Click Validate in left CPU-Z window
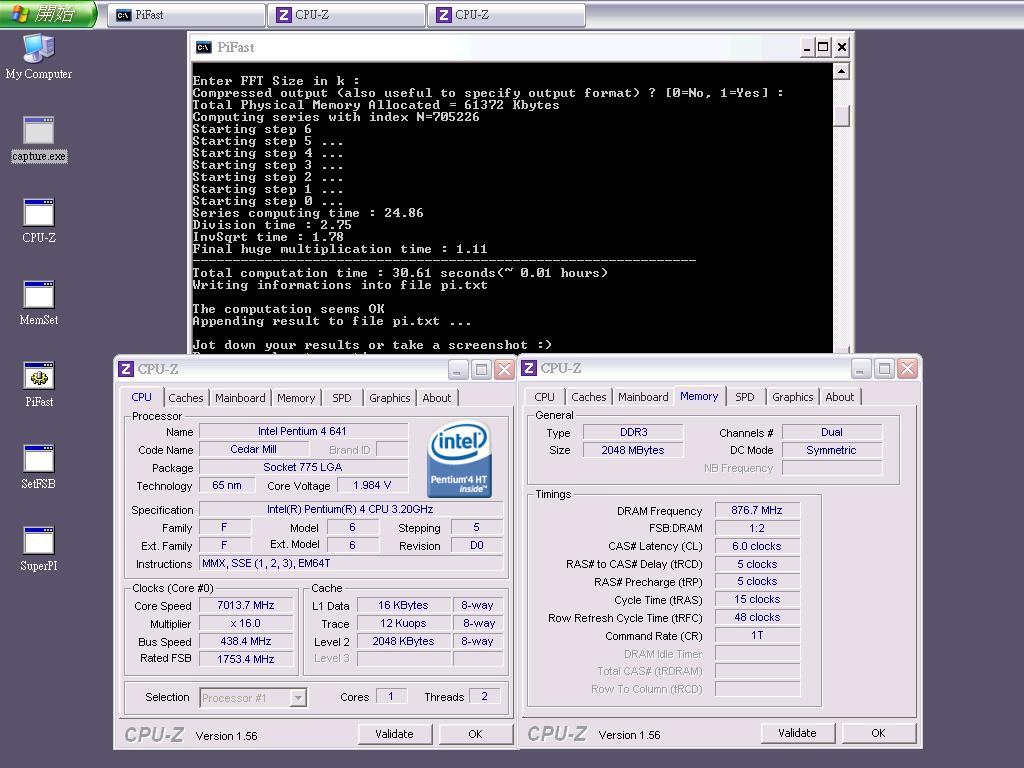The image size is (1024, 768). pos(394,734)
